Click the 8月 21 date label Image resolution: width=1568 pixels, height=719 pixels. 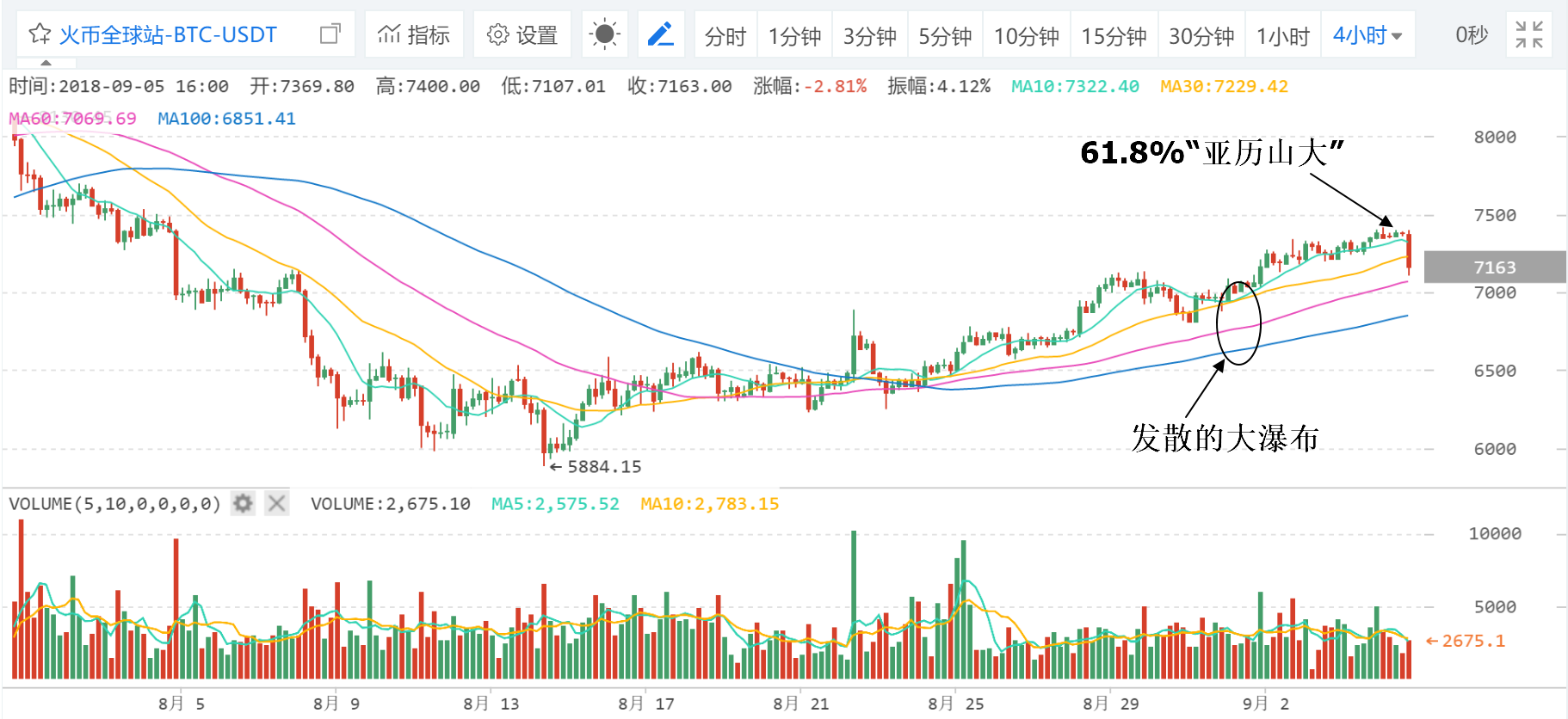801,704
